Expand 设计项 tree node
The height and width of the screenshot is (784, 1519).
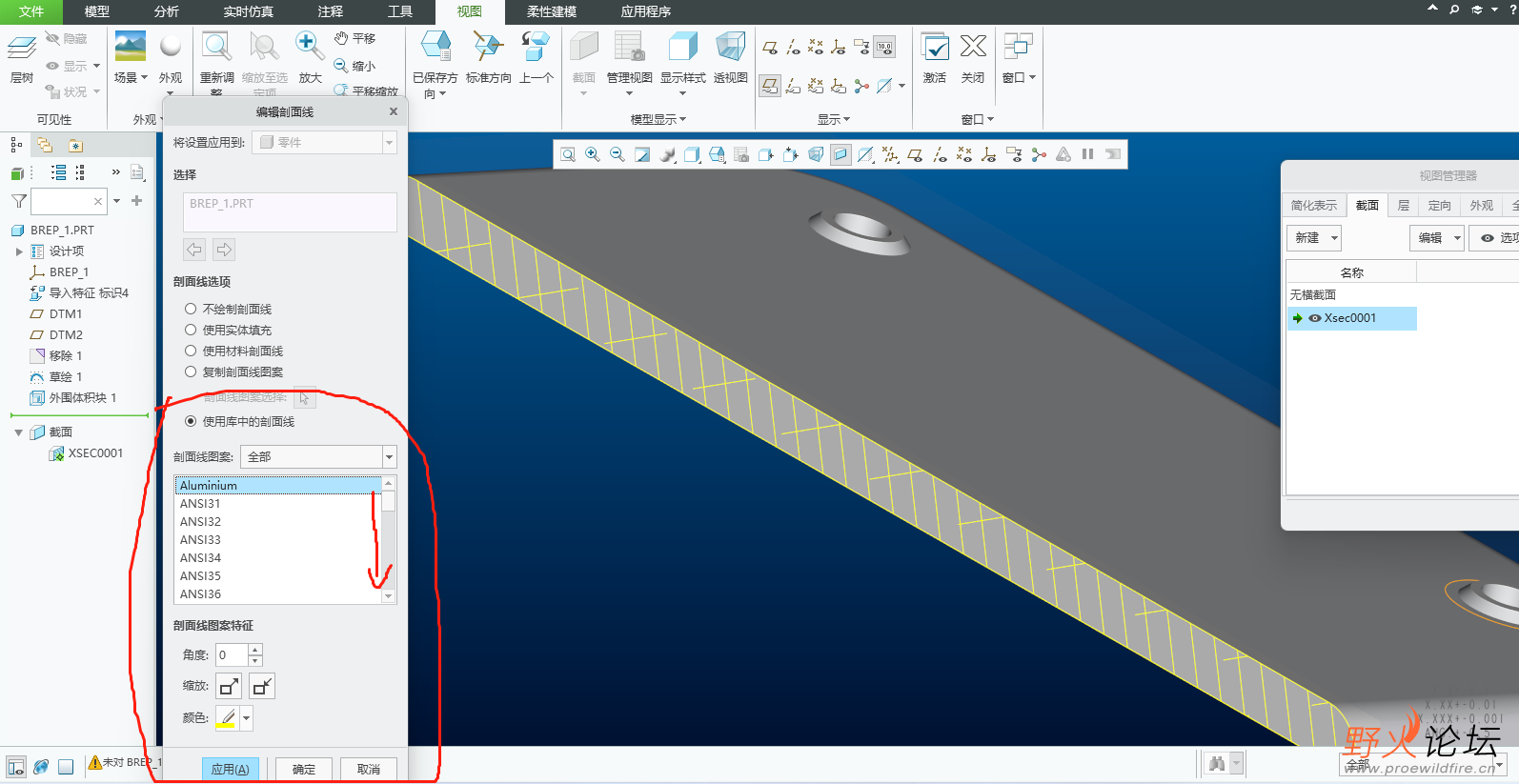[x=19, y=251]
